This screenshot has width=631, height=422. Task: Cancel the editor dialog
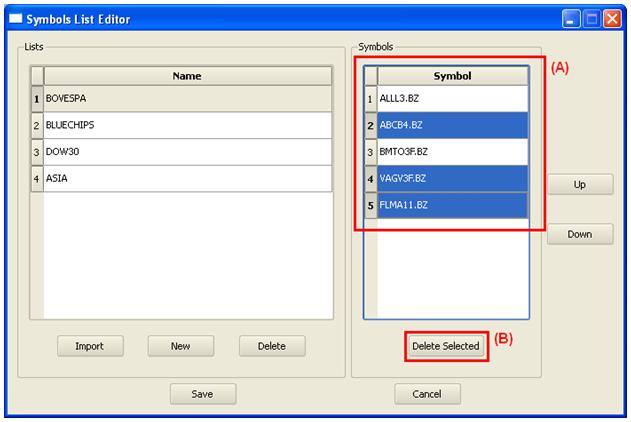point(427,394)
